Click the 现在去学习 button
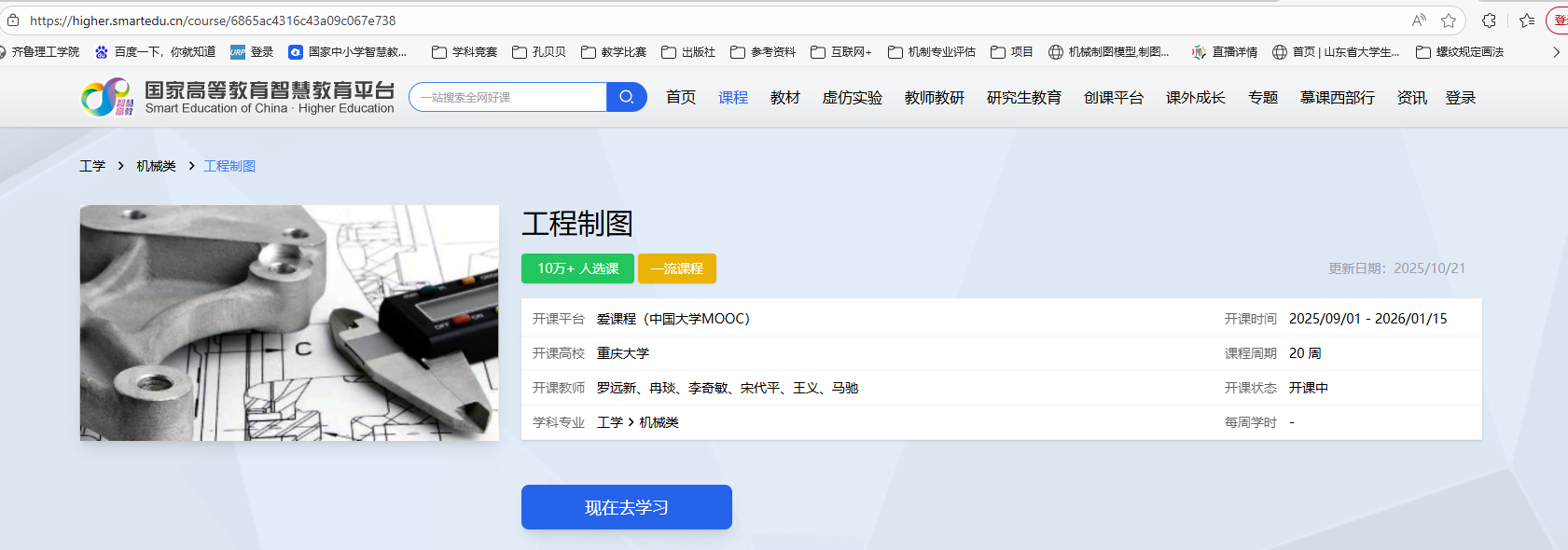The width and height of the screenshot is (1568, 550). [626, 507]
